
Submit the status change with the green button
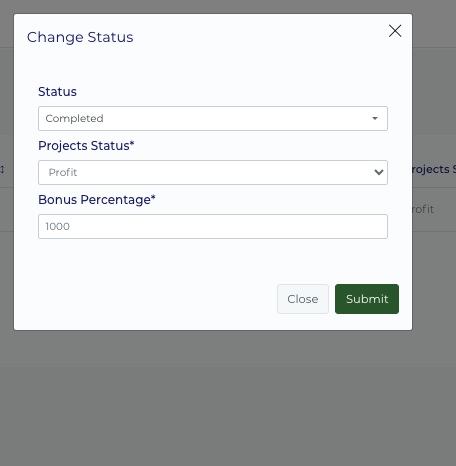coord(367,299)
